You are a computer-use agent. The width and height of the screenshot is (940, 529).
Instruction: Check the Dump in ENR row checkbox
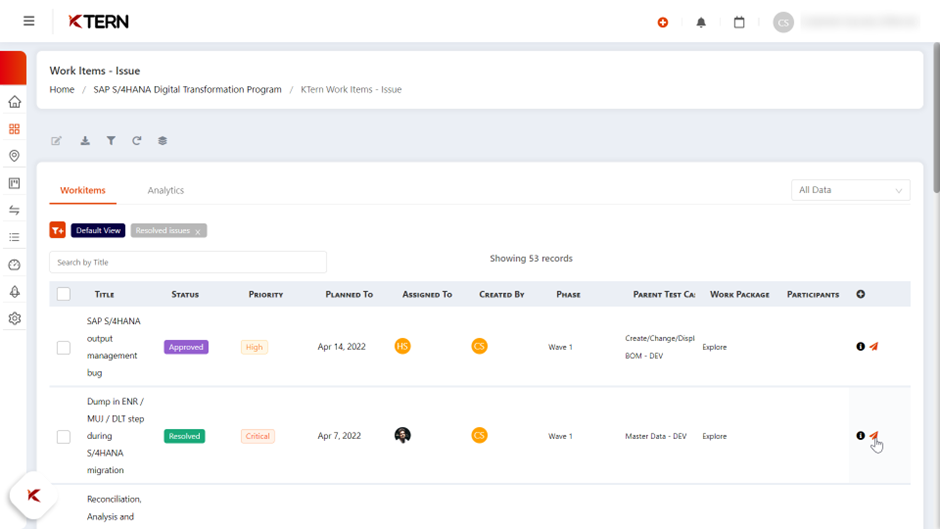click(x=64, y=437)
